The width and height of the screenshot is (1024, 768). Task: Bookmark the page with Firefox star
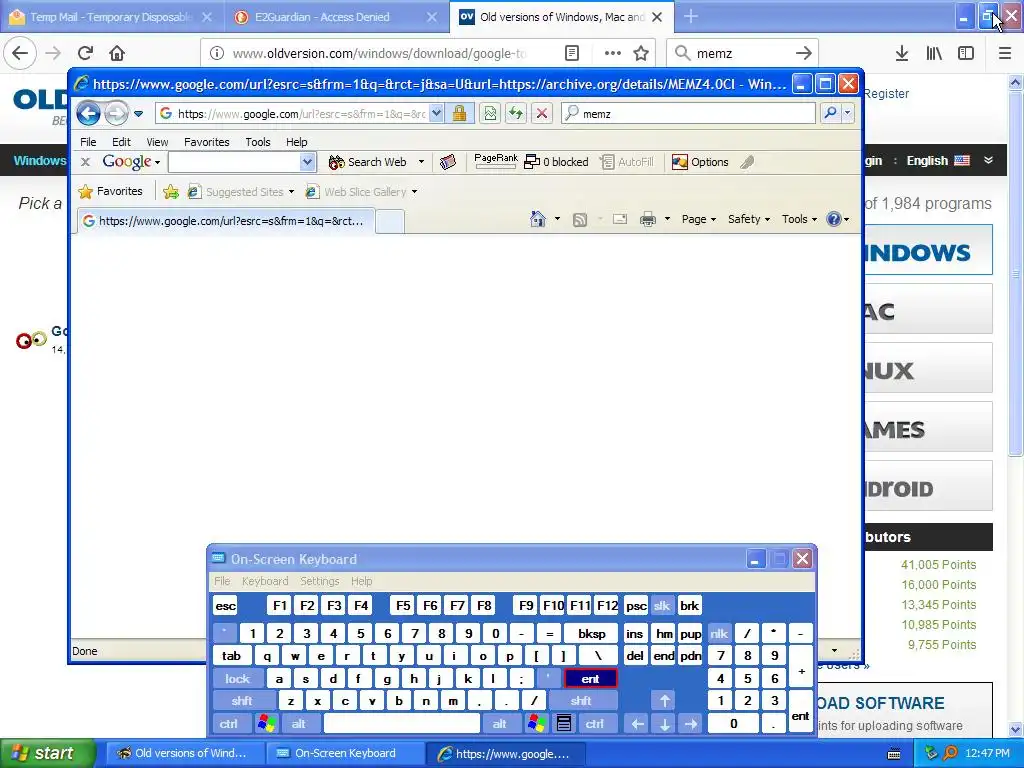click(x=641, y=53)
